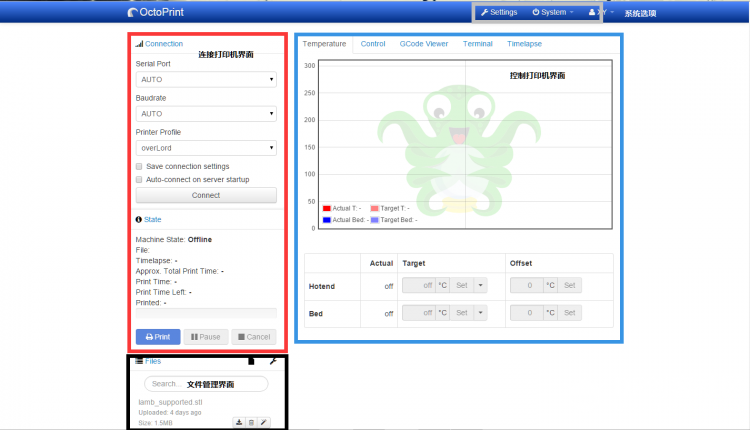Click the pink Target T legend swatch
Screen dimensions: 750x430
(x=375, y=209)
